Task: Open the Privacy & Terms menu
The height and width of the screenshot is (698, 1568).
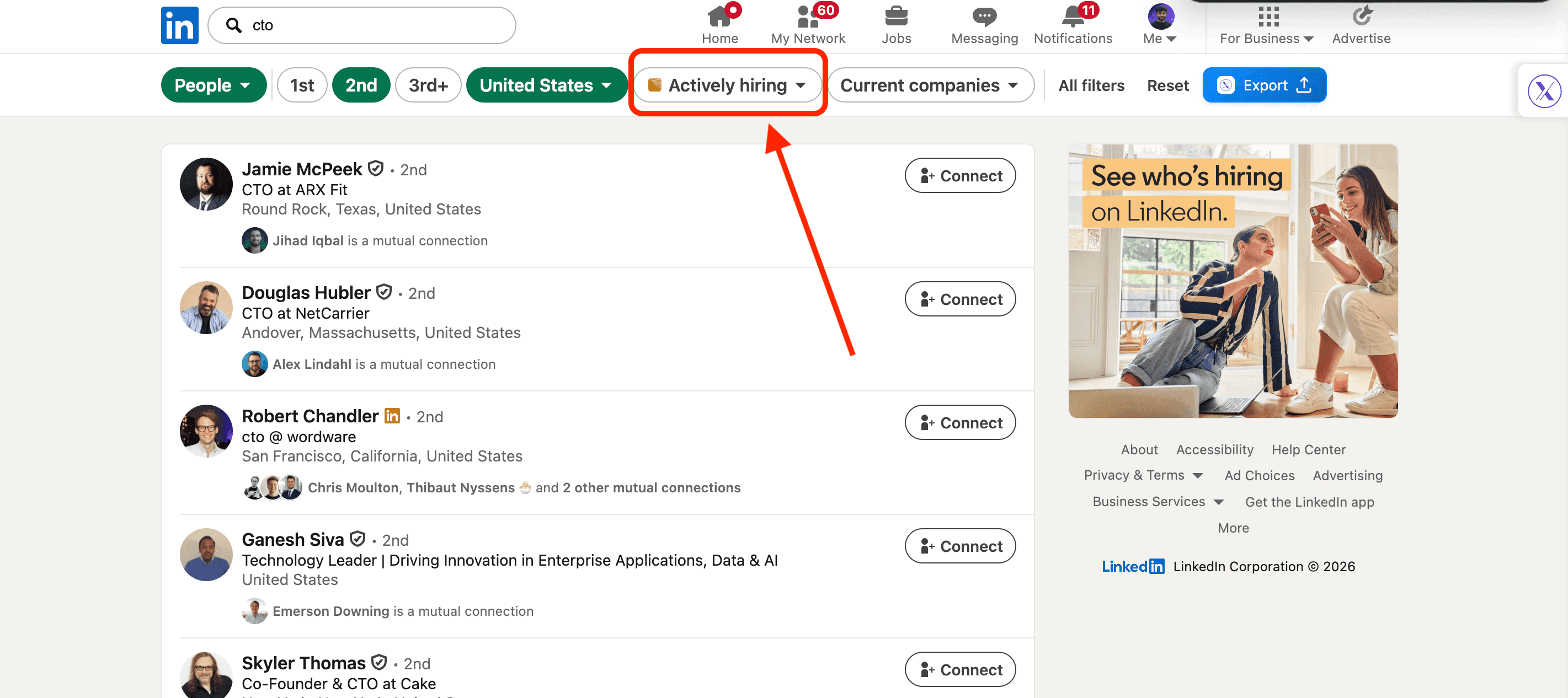Action: [x=1143, y=475]
